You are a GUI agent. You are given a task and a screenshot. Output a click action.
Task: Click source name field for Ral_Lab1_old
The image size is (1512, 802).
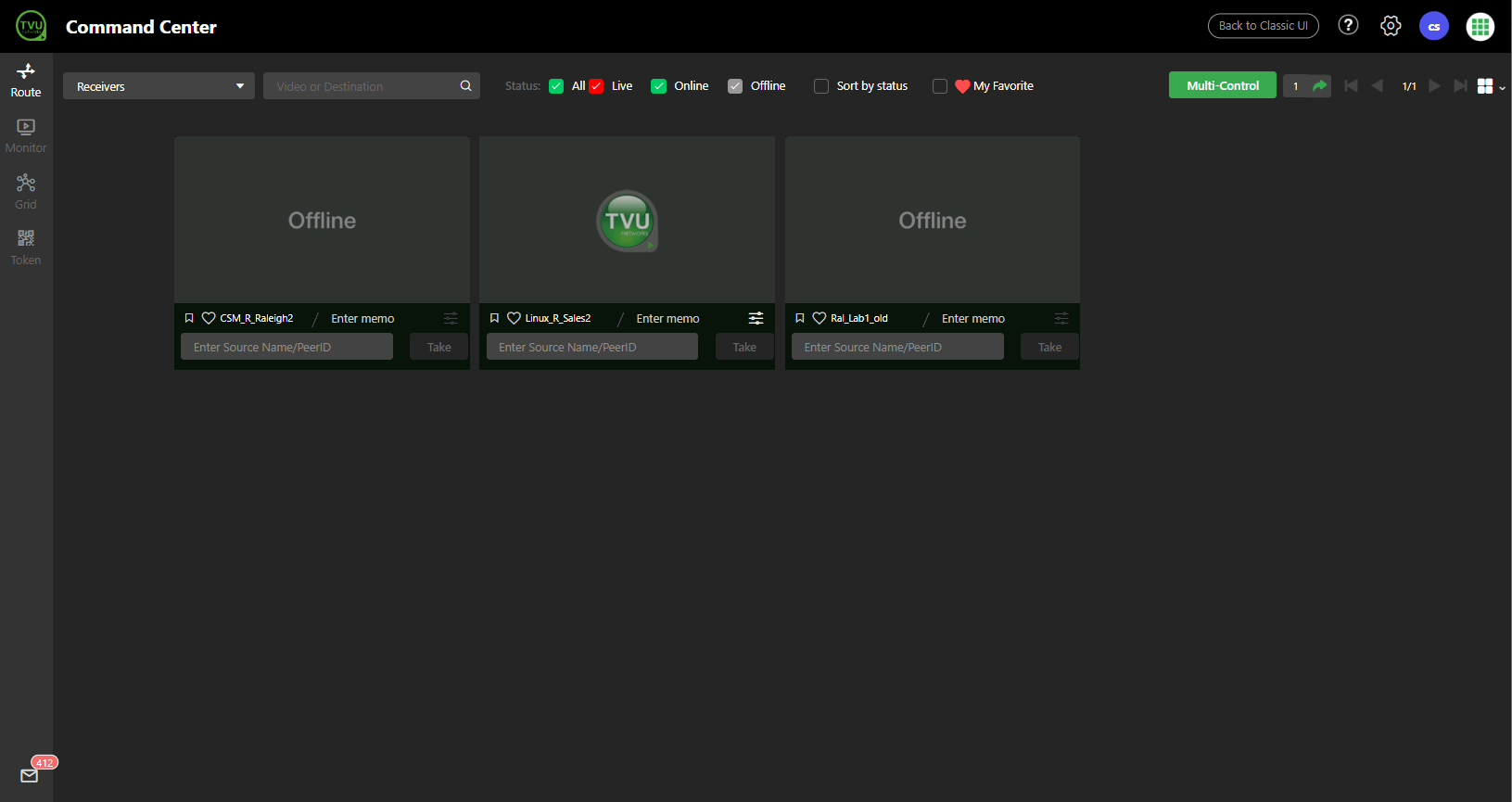897,347
